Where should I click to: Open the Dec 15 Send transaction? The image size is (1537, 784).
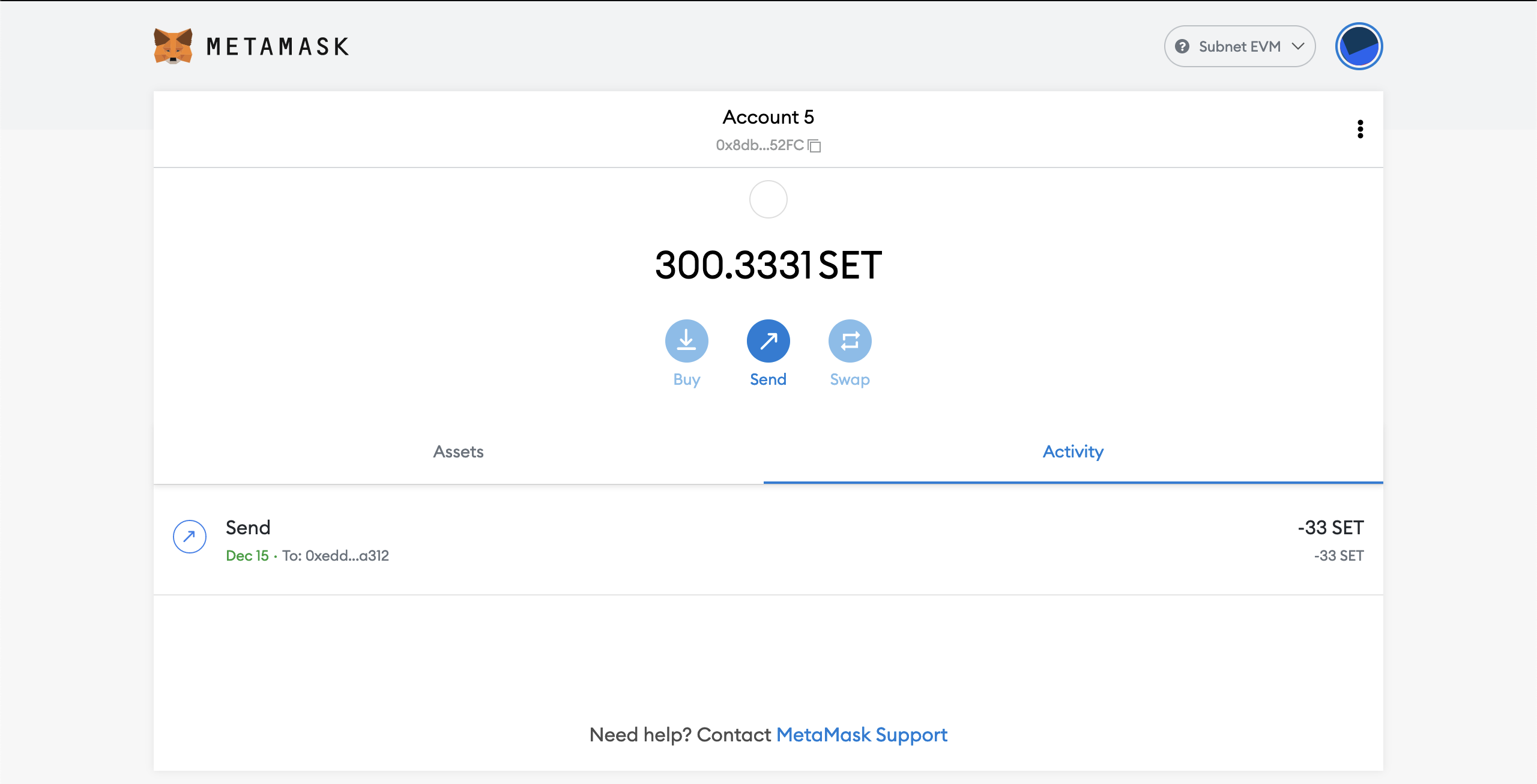tap(768, 540)
